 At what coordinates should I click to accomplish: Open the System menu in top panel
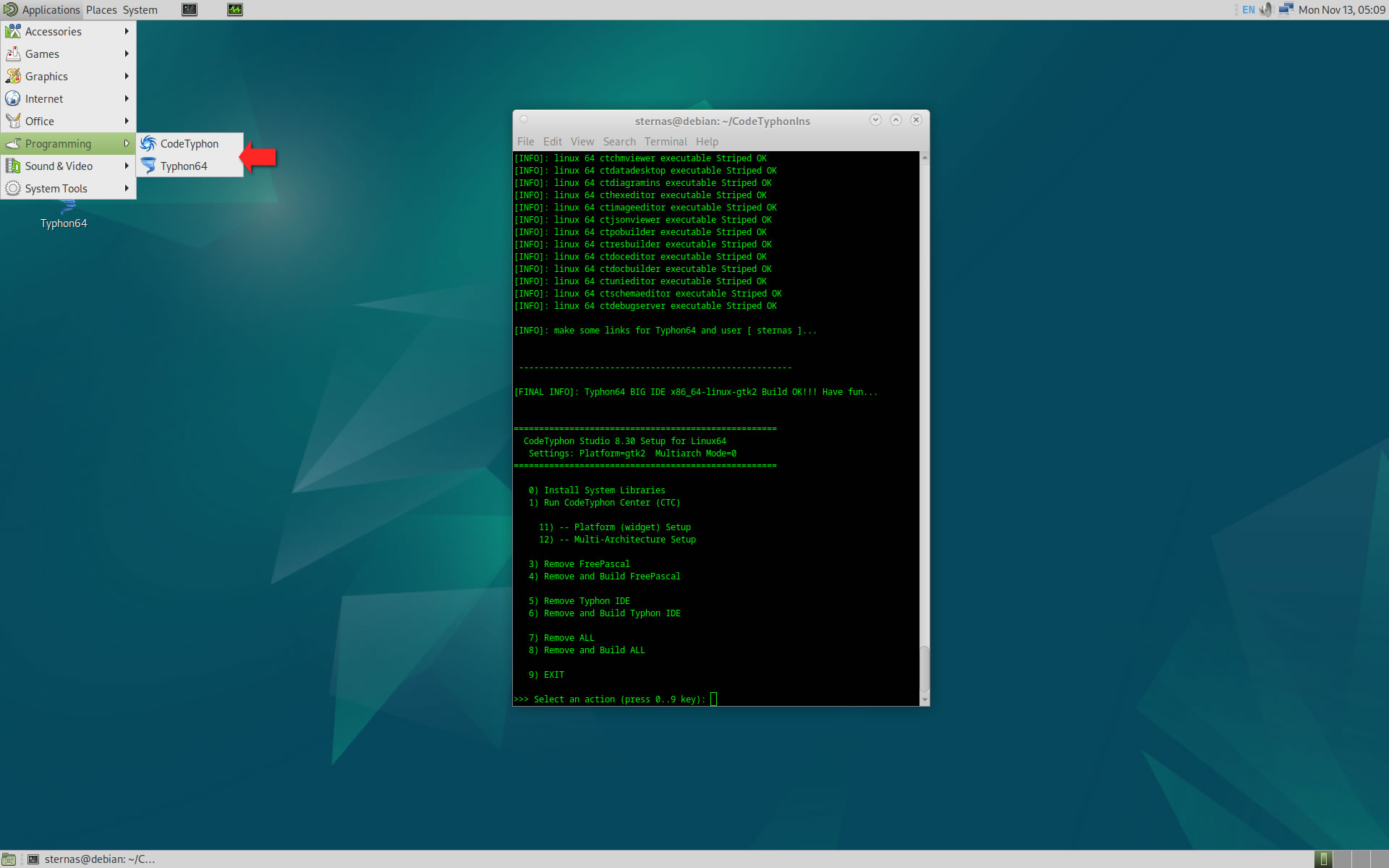[140, 10]
